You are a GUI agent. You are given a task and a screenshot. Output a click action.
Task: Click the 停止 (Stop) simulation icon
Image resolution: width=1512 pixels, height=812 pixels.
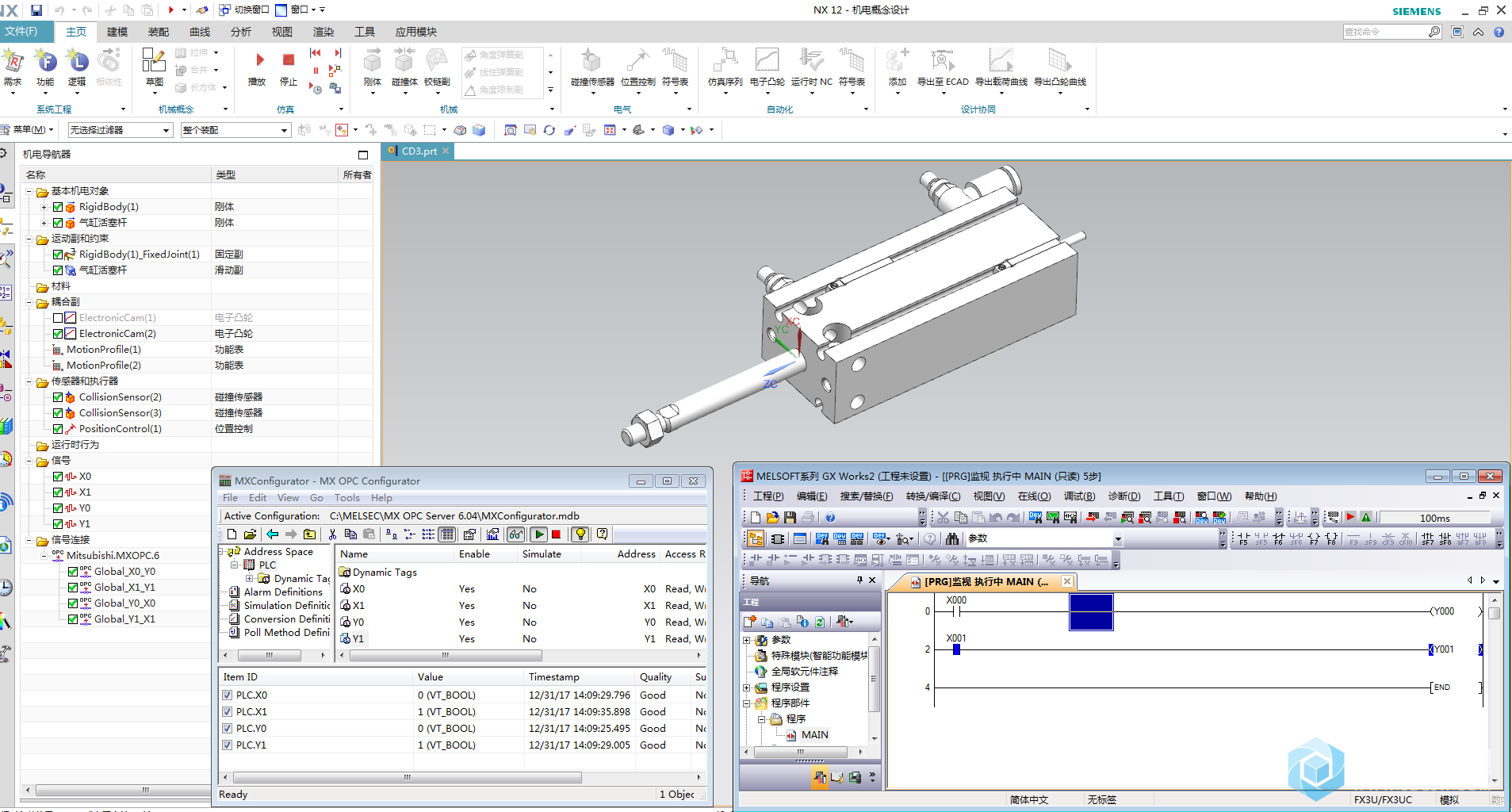(x=289, y=60)
